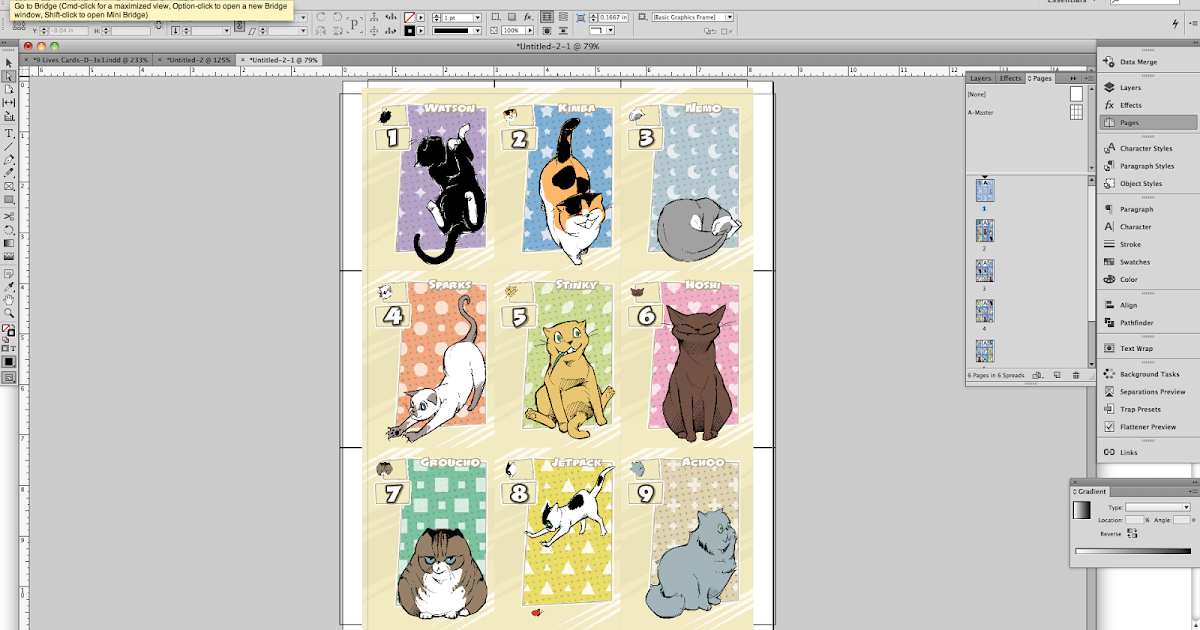Select the Page tool

coord(9,89)
